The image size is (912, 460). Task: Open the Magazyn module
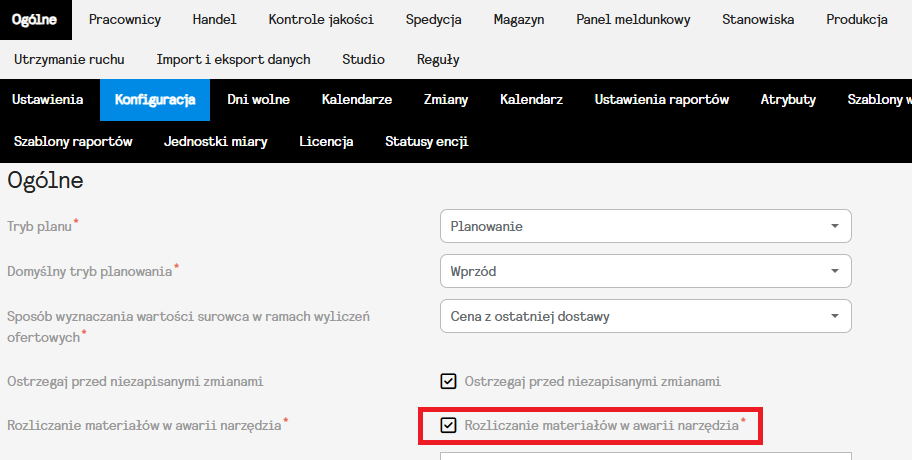pos(519,20)
